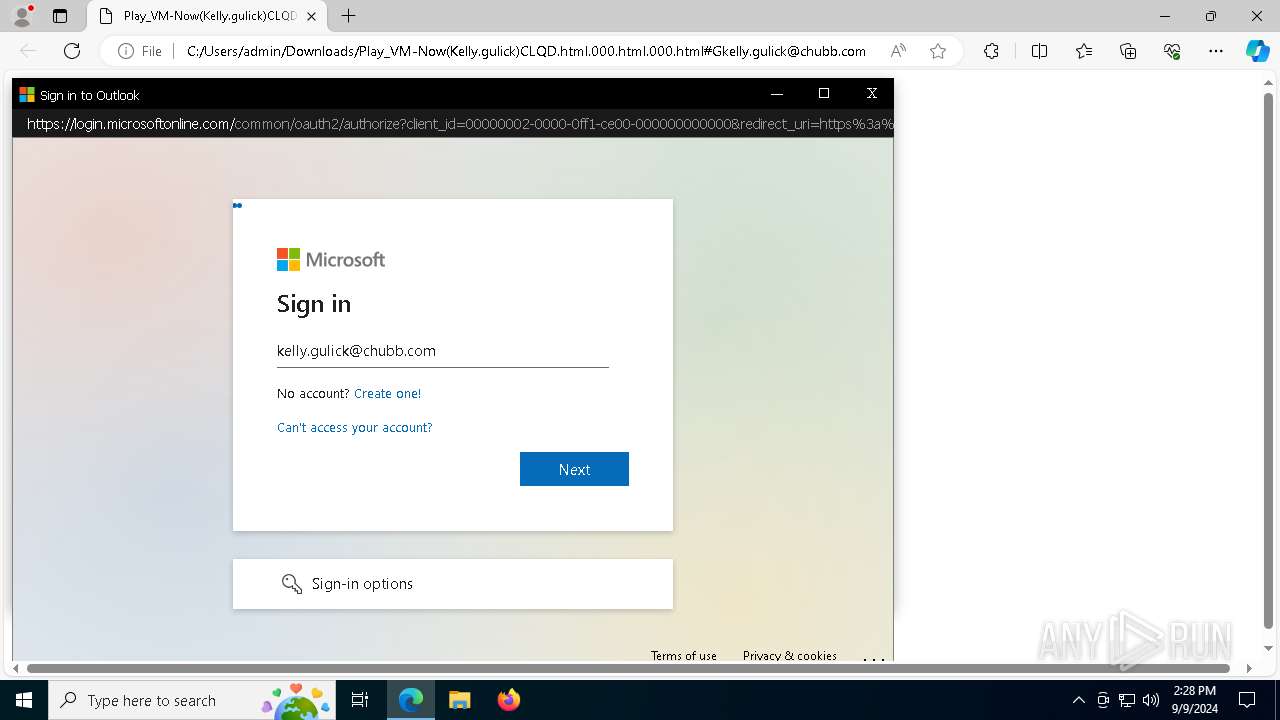Click fake Outlook window minimize dash
The image size is (1280, 720).
777,93
